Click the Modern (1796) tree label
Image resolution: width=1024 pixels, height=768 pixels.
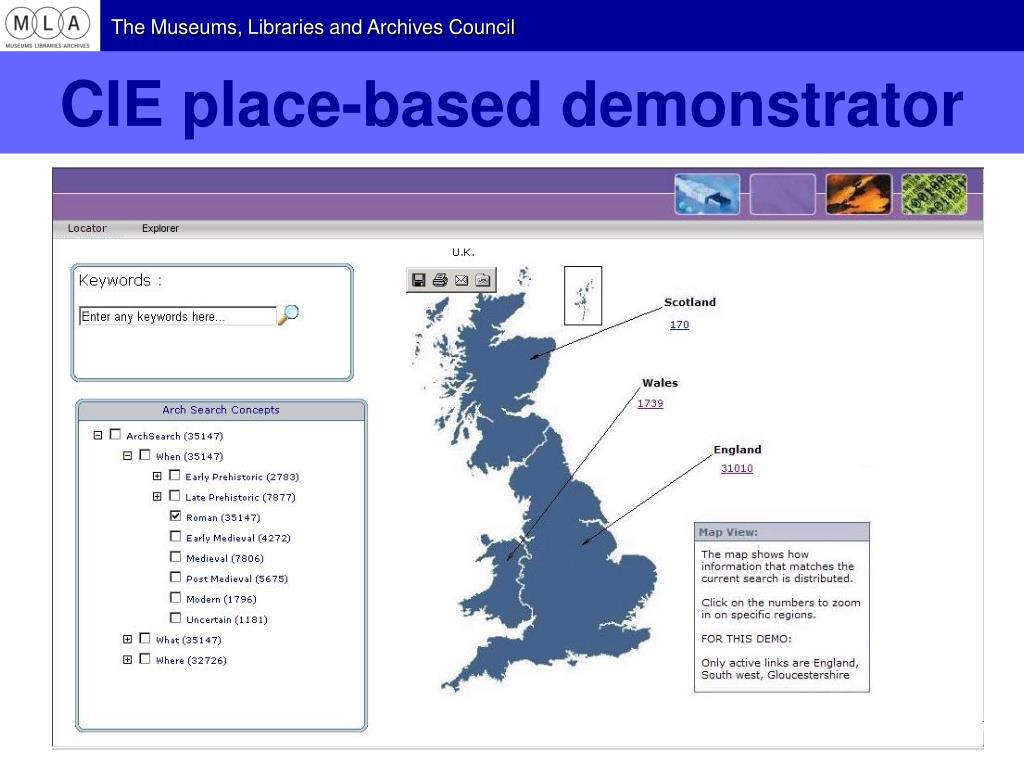click(x=221, y=599)
